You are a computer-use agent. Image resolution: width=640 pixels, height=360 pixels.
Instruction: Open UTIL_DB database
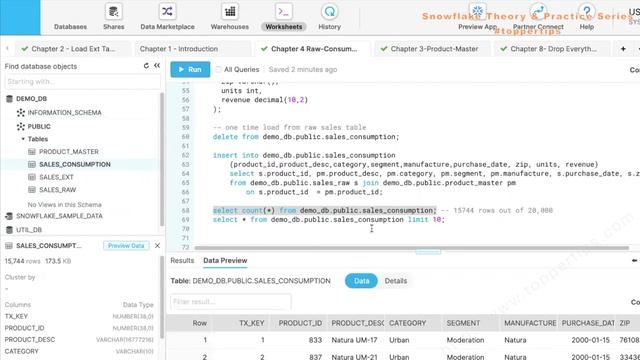tap(29, 230)
